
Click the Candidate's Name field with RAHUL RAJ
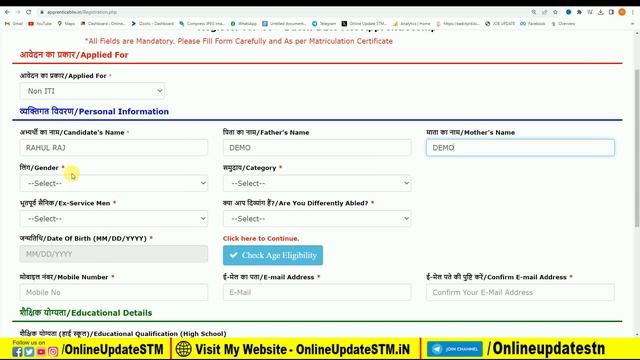pyautogui.click(x=113, y=148)
